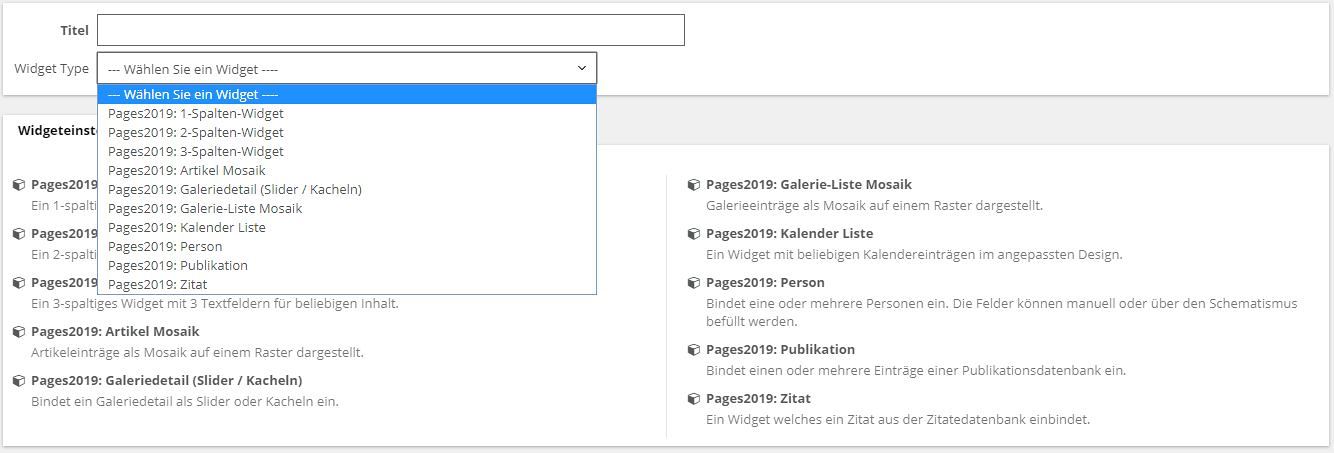Click the cube icon beside Pages2019: Person description
The image size is (1334, 453).
pyautogui.click(x=693, y=283)
